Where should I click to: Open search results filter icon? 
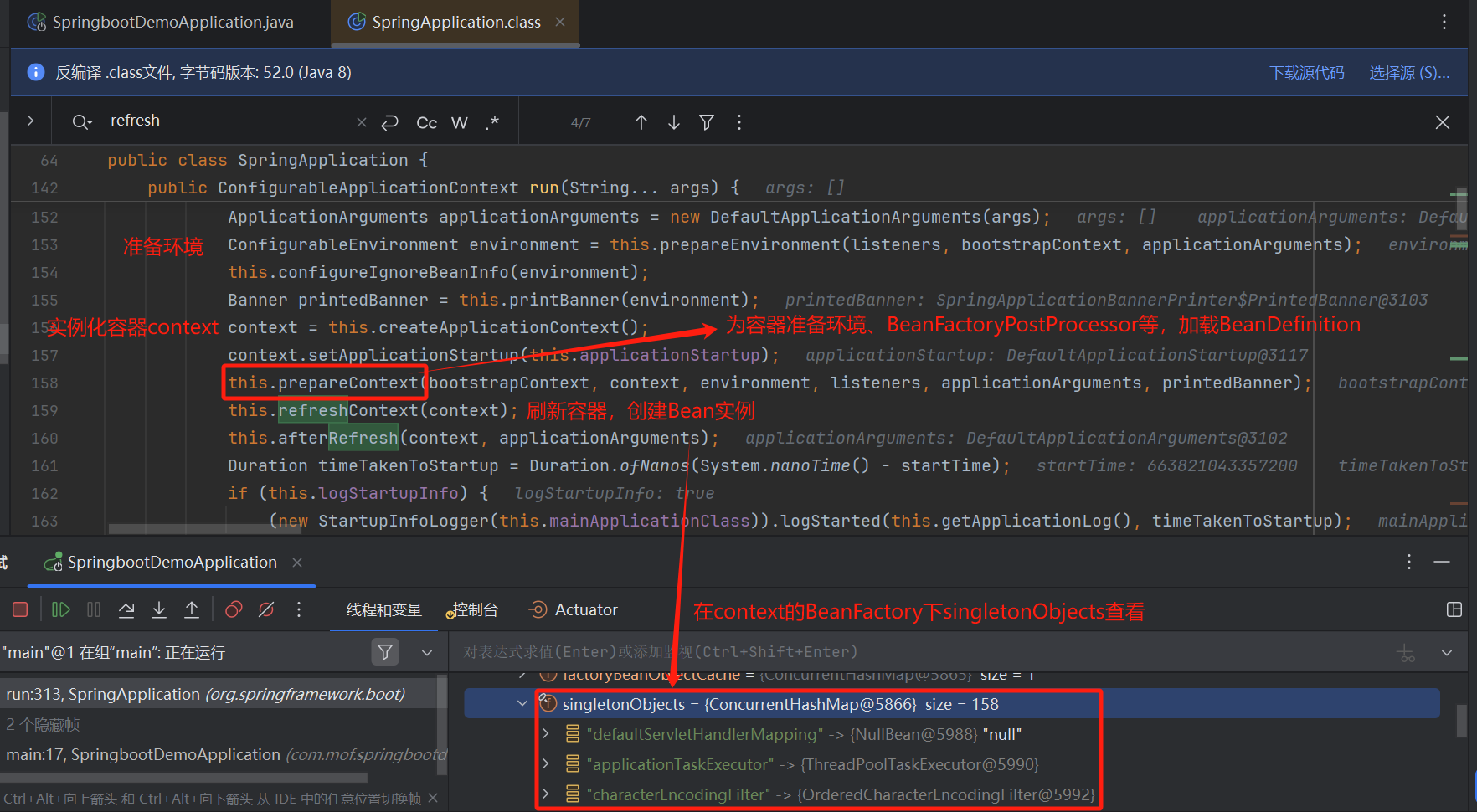(x=707, y=122)
